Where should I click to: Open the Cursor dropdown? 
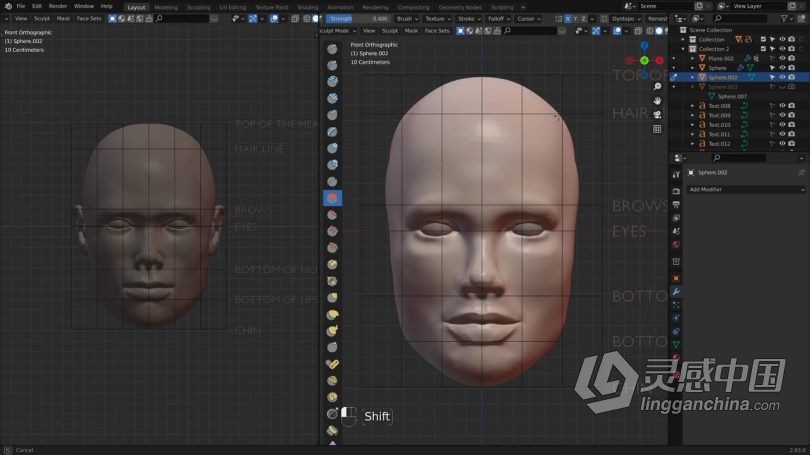[529, 19]
